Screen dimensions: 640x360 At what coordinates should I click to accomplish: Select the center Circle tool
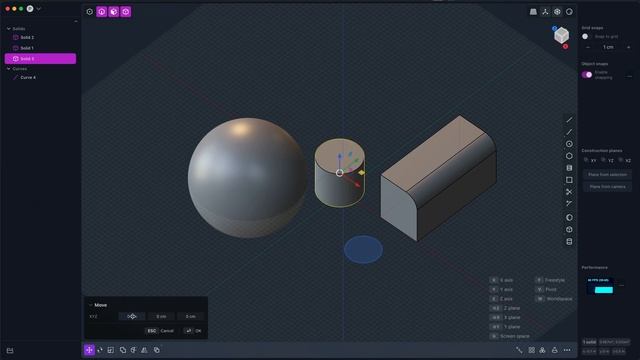point(569,144)
